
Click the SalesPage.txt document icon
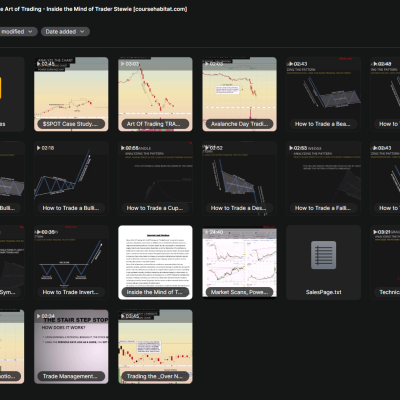tap(323, 255)
